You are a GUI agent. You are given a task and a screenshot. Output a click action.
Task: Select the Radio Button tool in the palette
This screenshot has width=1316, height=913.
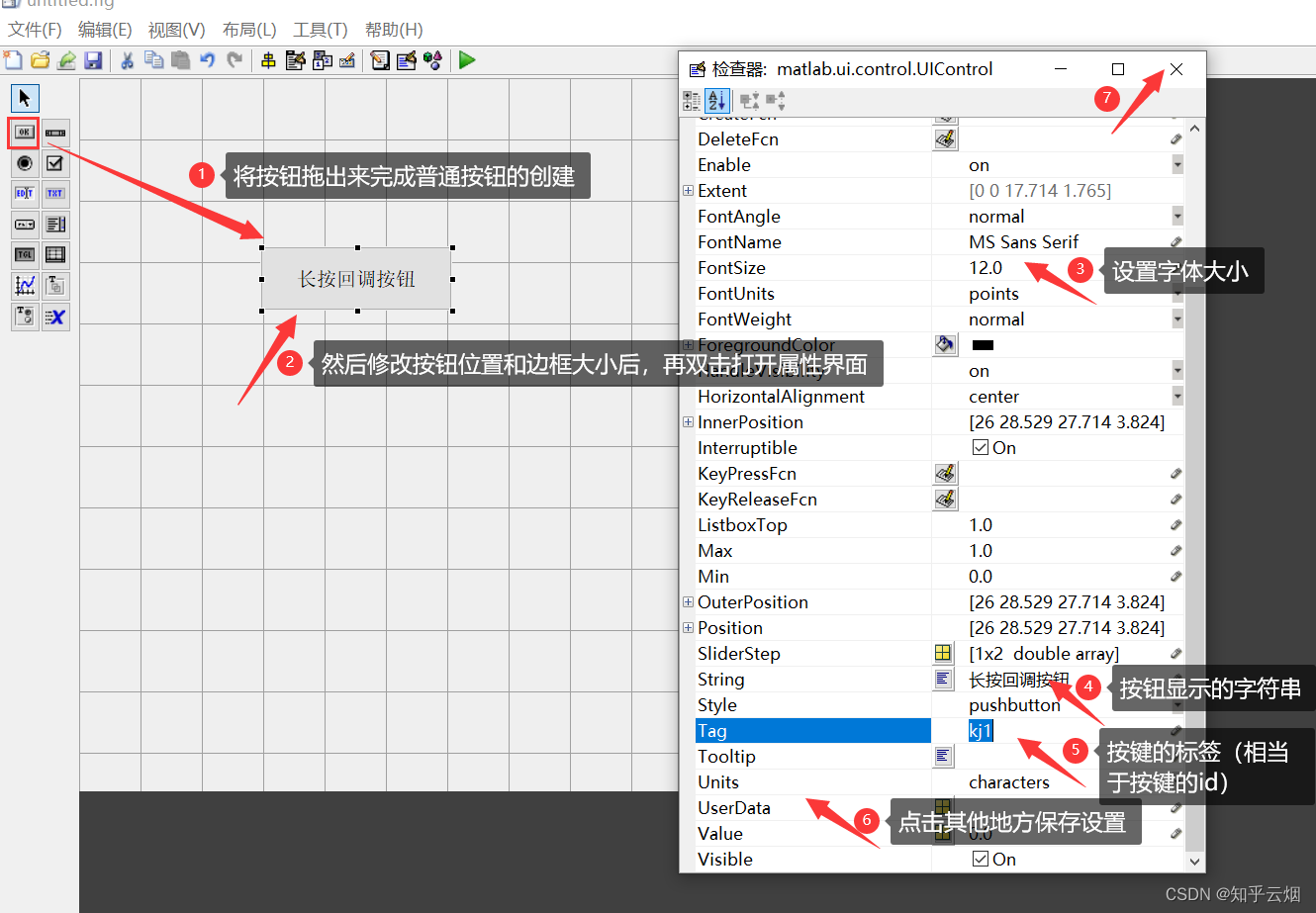tap(24, 162)
